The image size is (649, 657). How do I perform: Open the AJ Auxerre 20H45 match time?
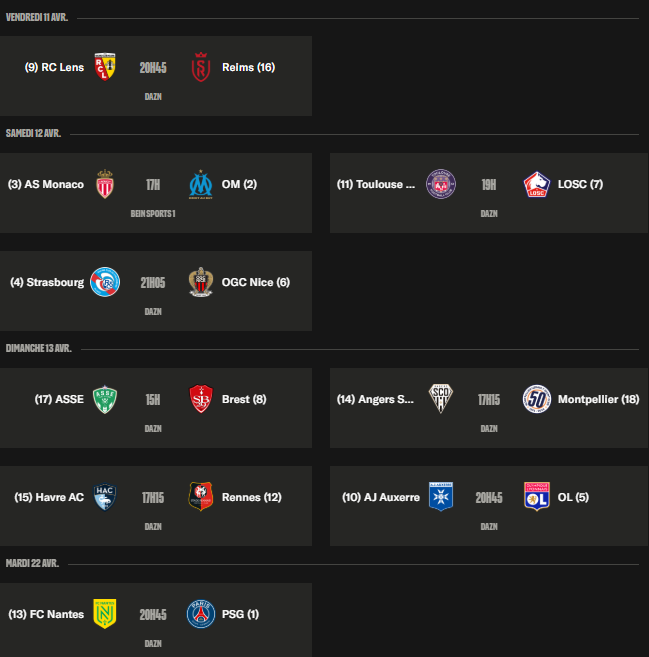coord(489,498)
